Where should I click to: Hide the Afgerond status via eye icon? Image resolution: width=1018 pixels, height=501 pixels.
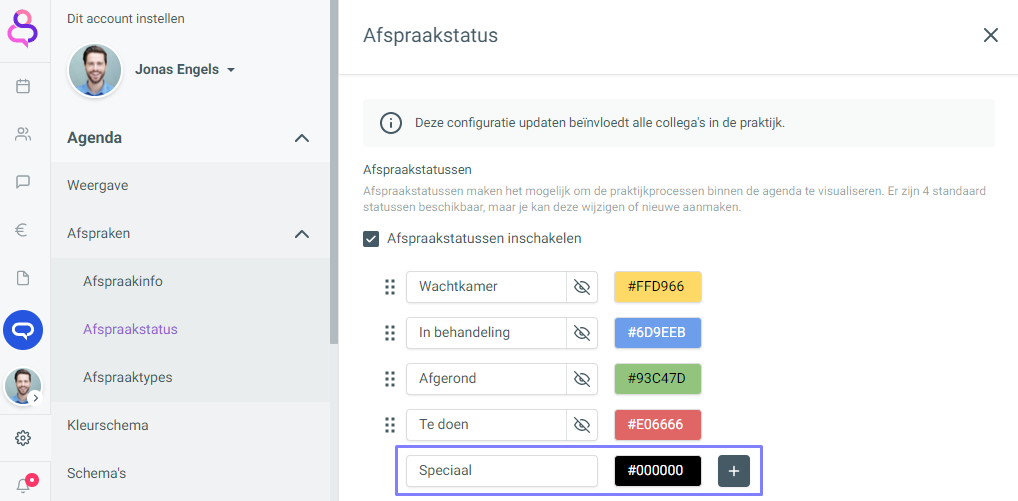point(582,379)
